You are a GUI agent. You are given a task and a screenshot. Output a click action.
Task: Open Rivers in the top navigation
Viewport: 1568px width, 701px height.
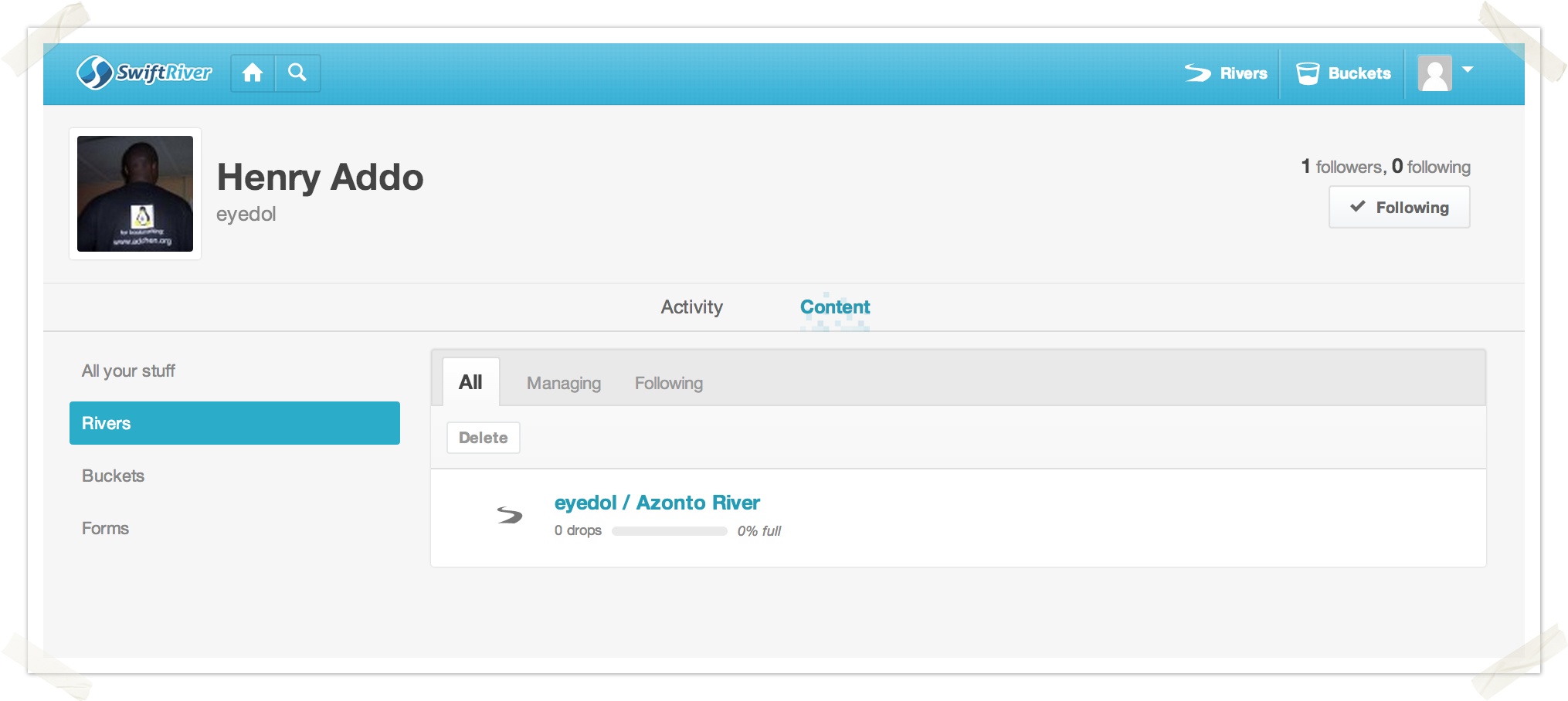[1227, 73]
